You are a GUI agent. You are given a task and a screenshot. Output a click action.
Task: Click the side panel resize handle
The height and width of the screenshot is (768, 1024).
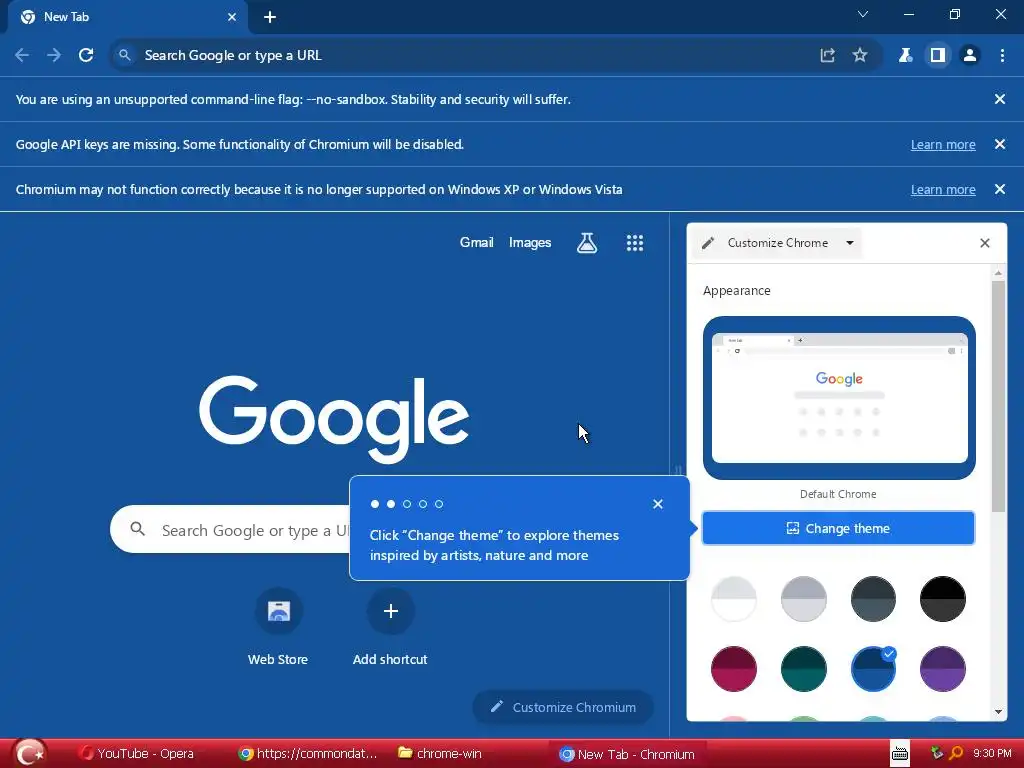678,470
